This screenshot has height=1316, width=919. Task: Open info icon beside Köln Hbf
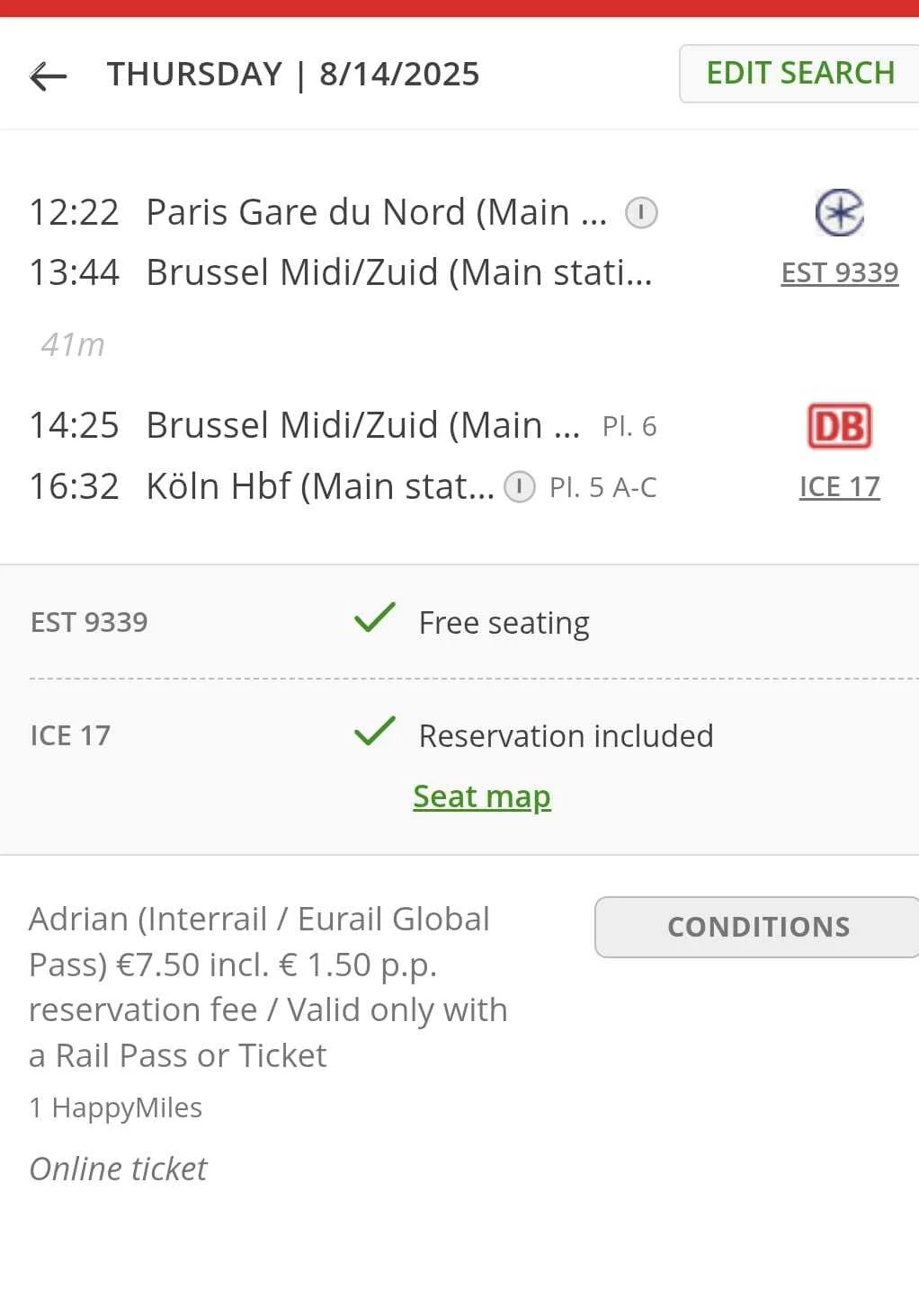(x=519, y=487)
